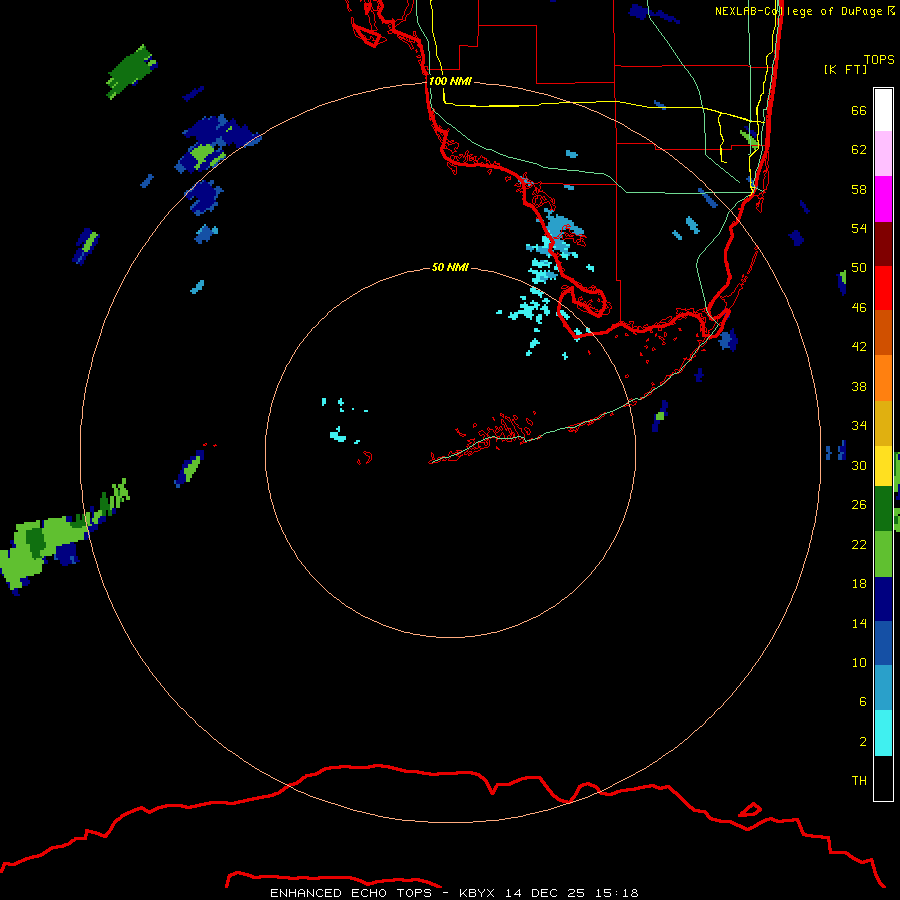Image resolution: width=900 pixels, height=900 pixels.
Task: Click the '14' legend value
Action: 859,623
